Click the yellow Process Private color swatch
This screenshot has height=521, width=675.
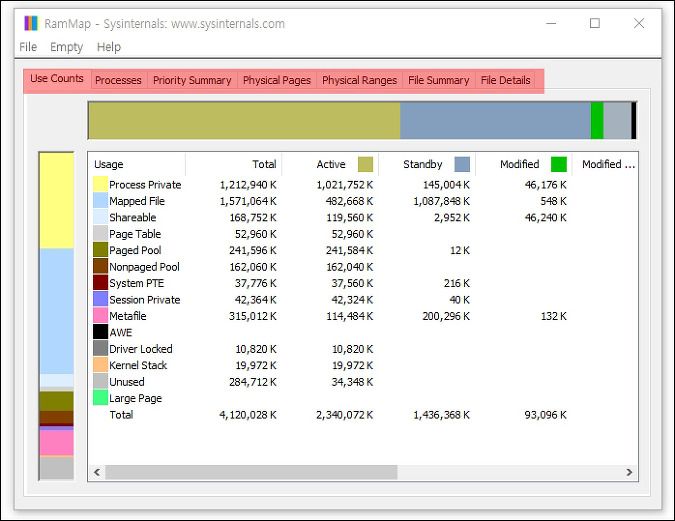100,184
